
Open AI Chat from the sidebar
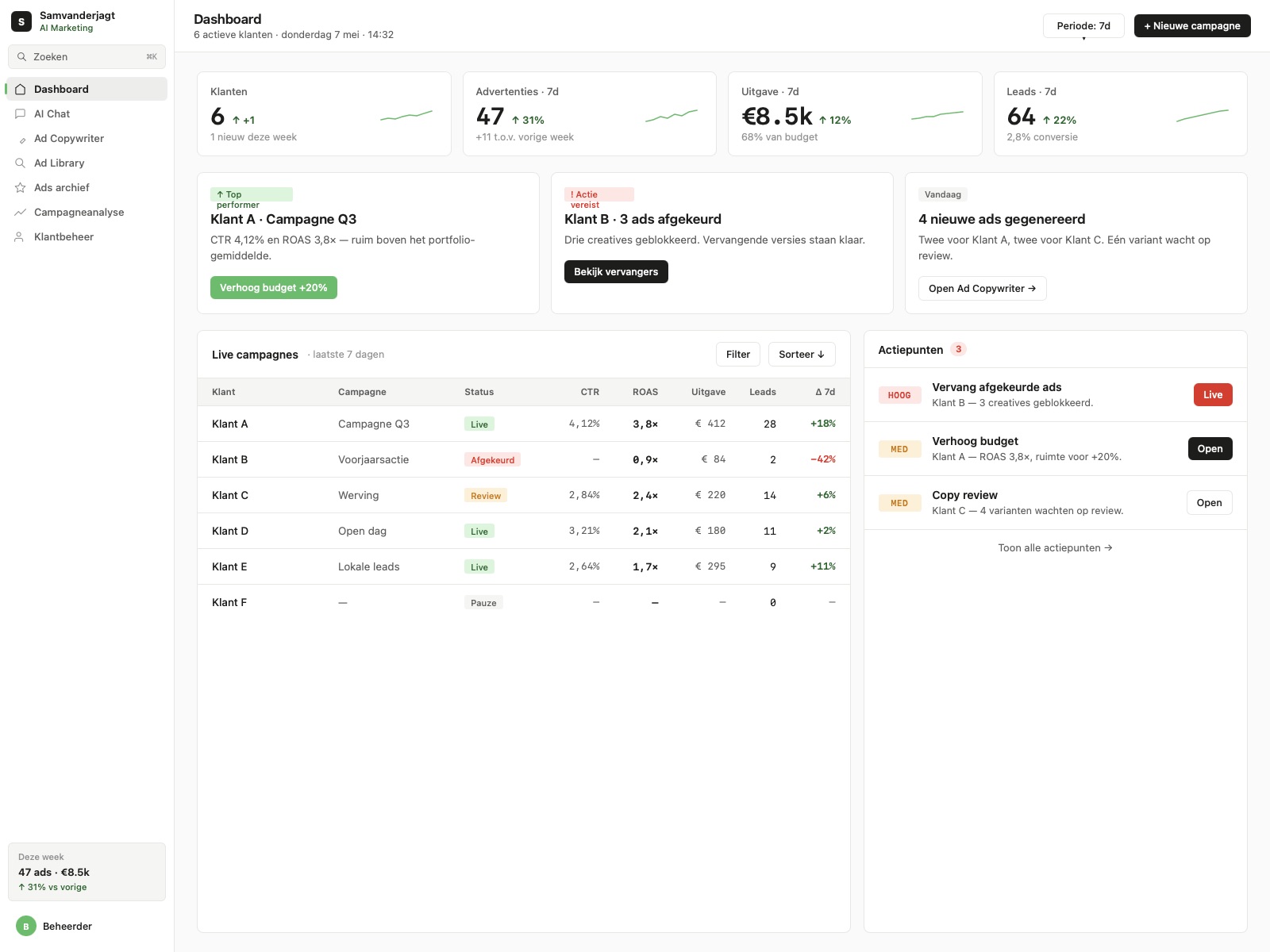click(87, 113)
